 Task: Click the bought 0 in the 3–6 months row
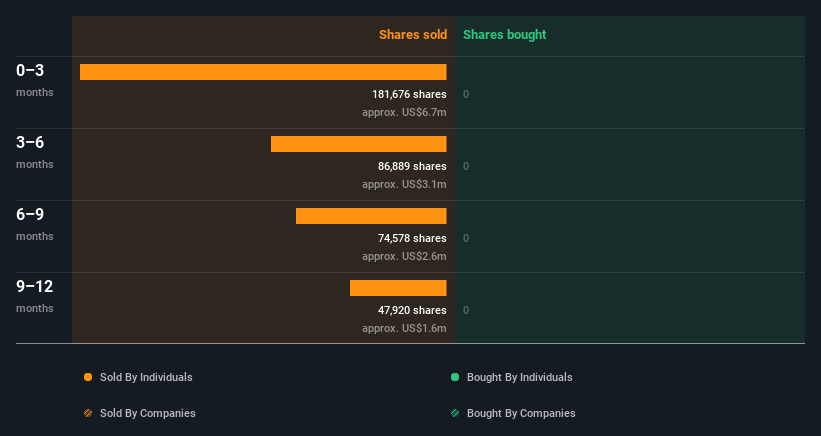tap(466, 166)
